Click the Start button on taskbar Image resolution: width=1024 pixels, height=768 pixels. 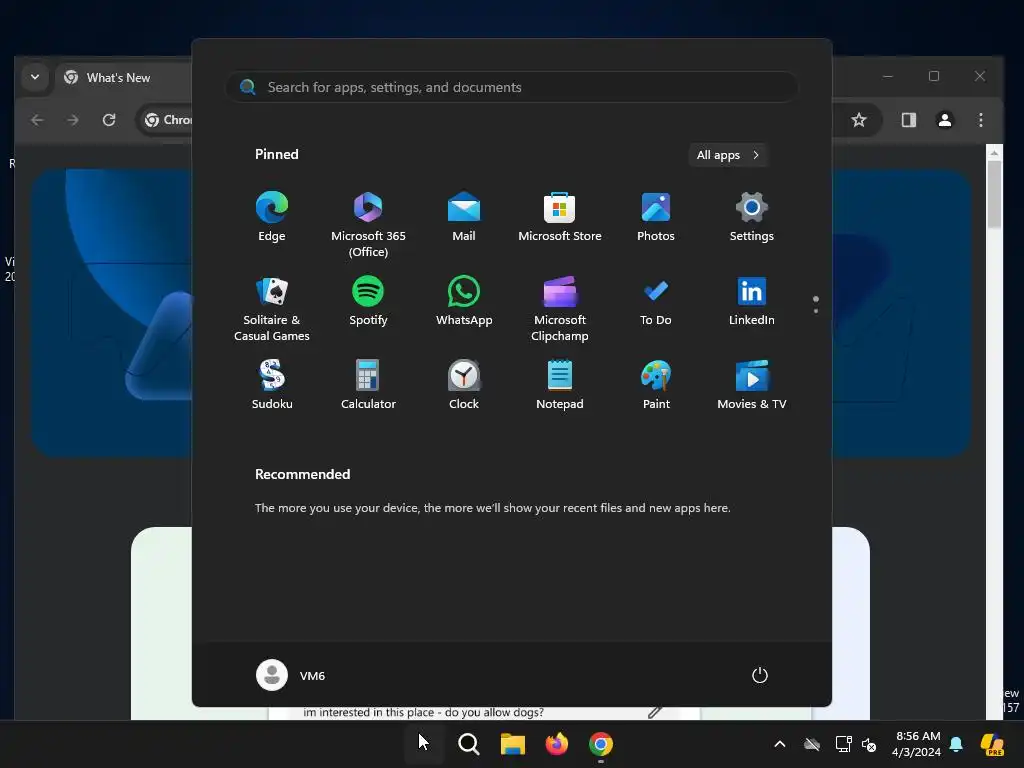(424, 743)
